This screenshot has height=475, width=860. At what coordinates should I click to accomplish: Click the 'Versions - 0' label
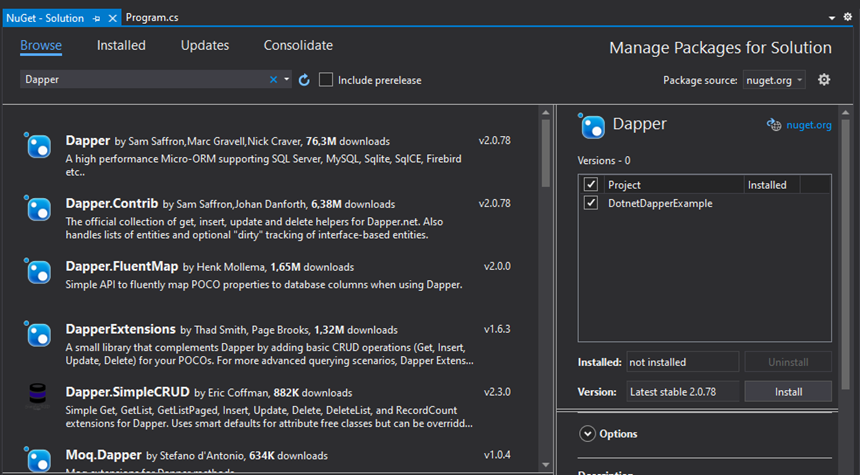pos(604,161)
